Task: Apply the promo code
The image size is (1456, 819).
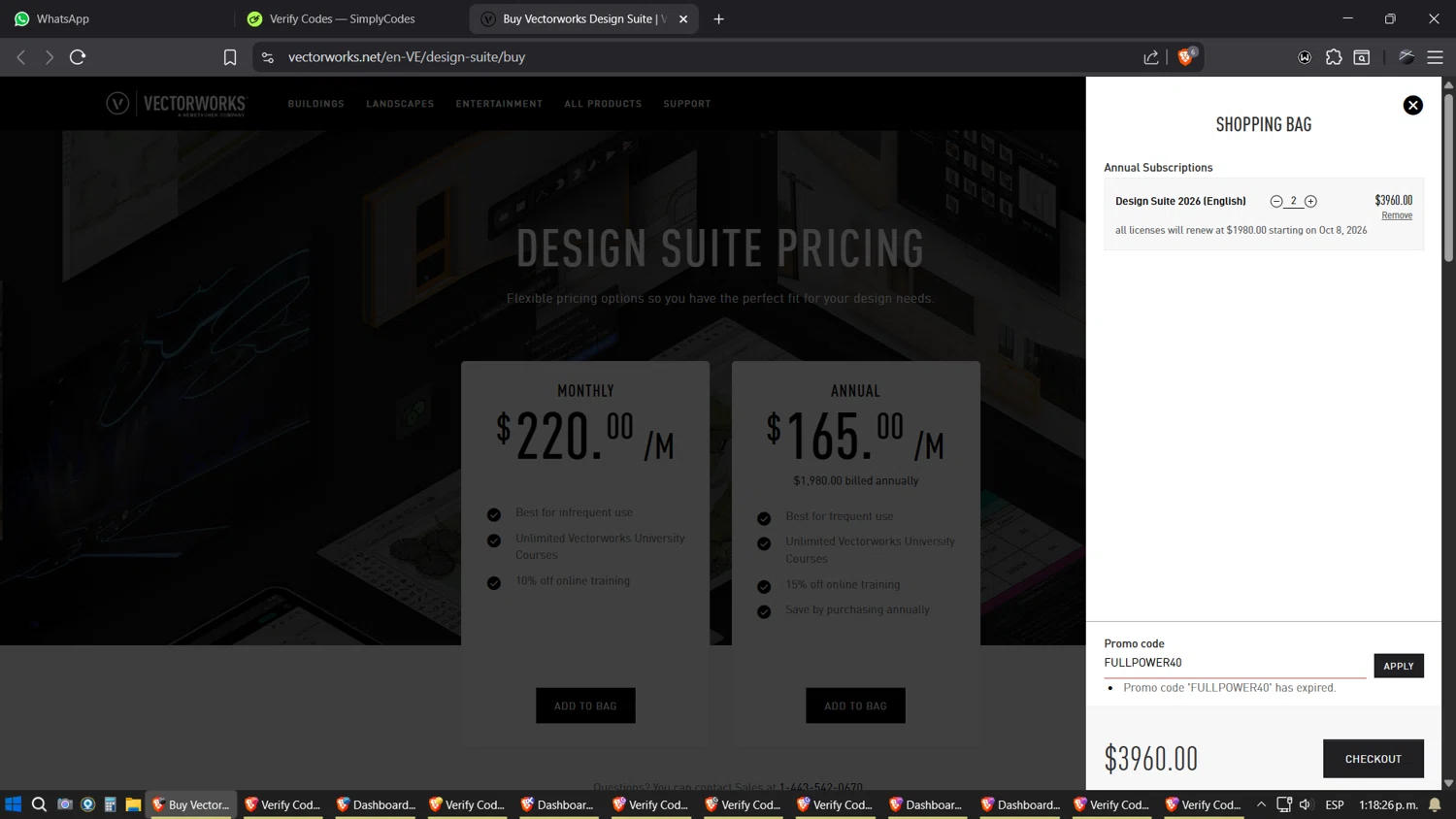Action: [1398, 666]
